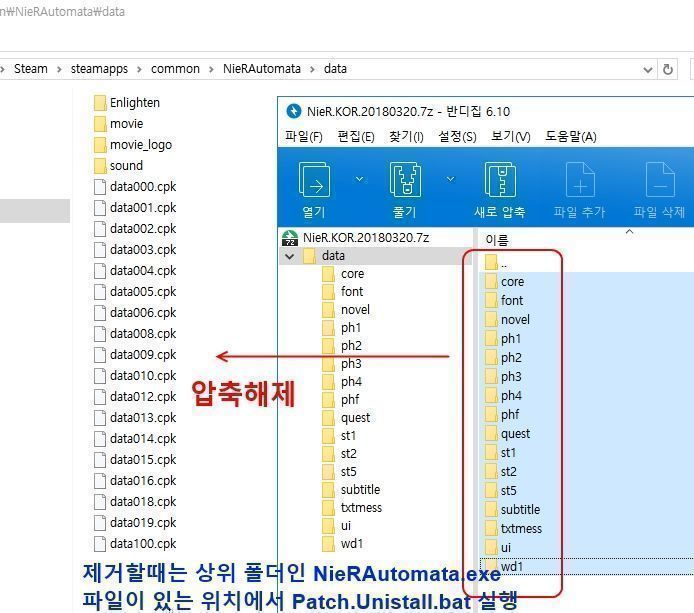
Task: Click the Steam breadcrumb in Explorer address bar
Action: (x=31, y=69)
